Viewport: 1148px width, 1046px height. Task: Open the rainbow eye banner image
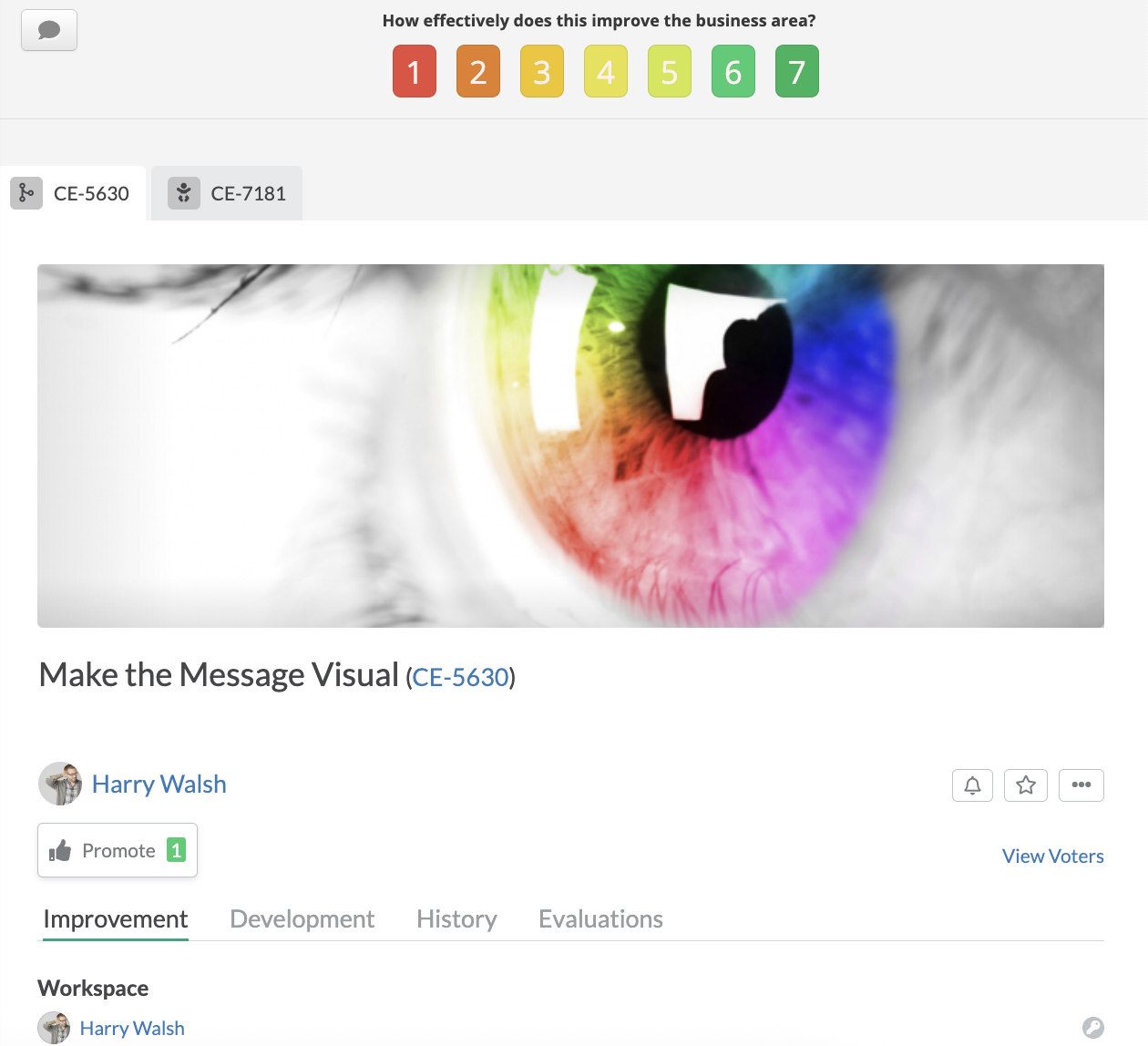570,446
